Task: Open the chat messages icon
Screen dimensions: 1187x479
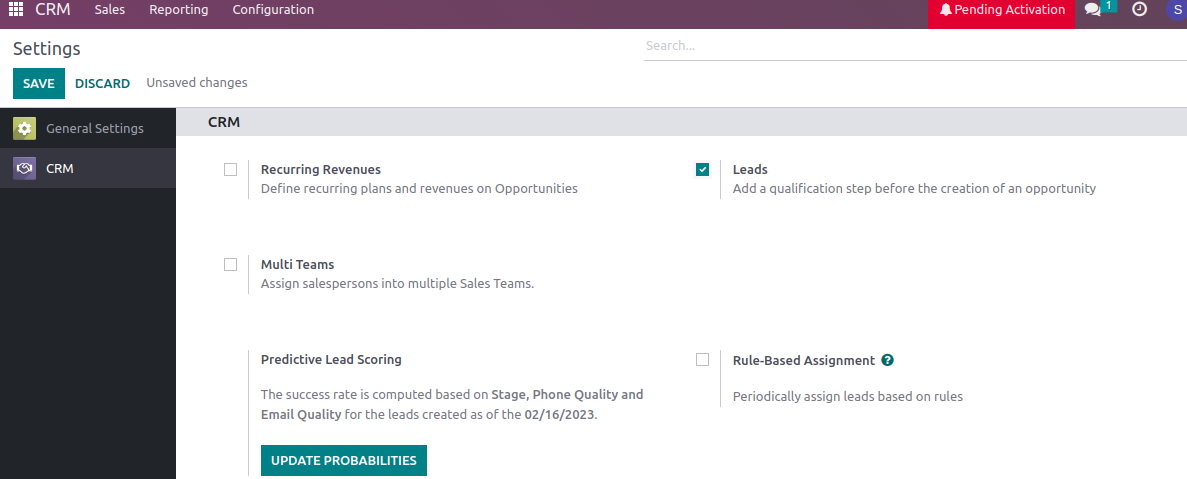Action: click(x=1092, y=10)
